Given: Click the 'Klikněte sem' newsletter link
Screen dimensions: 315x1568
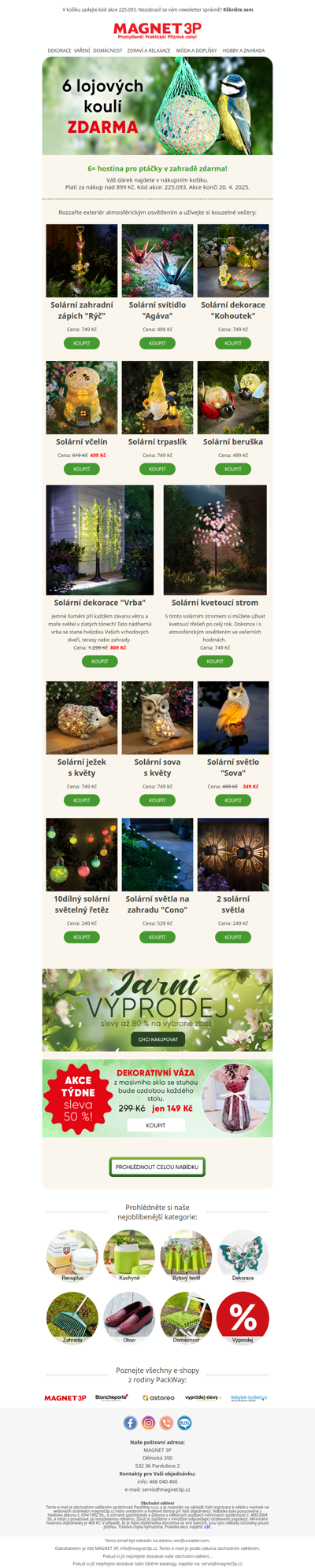Looking at the screenshot, I should (238, 9).
